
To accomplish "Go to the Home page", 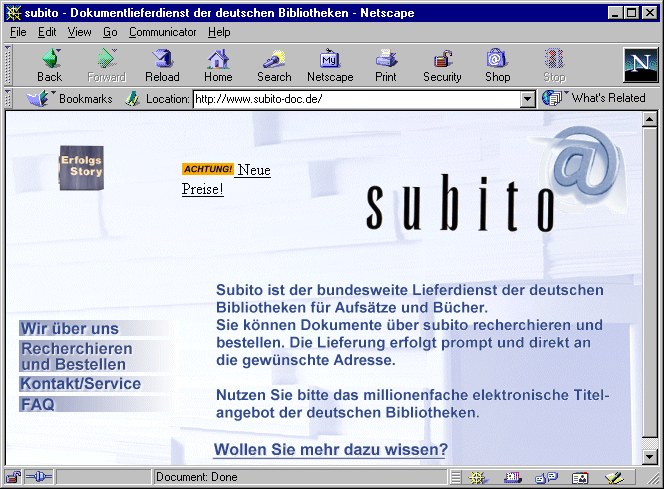I will [218, 65].
